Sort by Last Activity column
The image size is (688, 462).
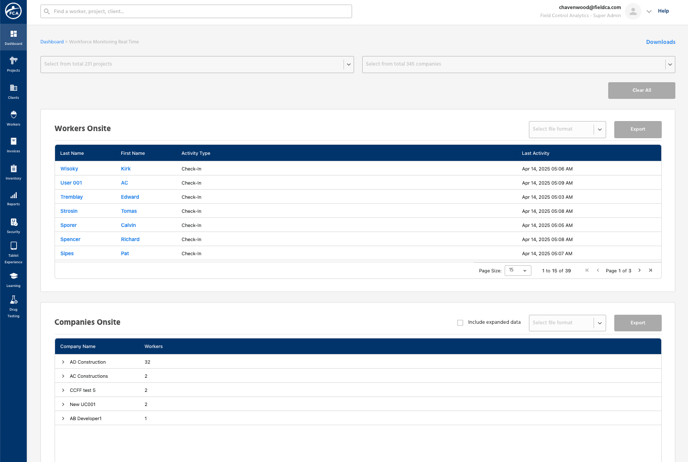[535, 153]
